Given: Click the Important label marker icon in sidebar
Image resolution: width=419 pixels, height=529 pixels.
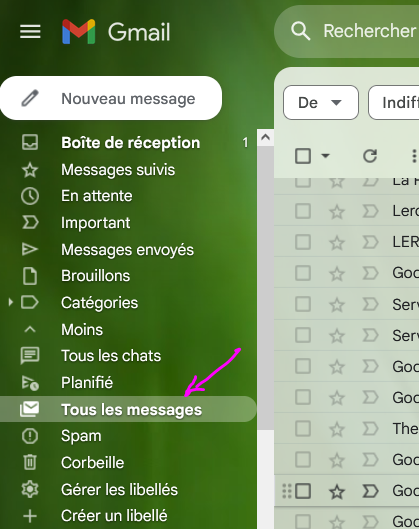Looking at the screenshot, I should pos(30,223).
